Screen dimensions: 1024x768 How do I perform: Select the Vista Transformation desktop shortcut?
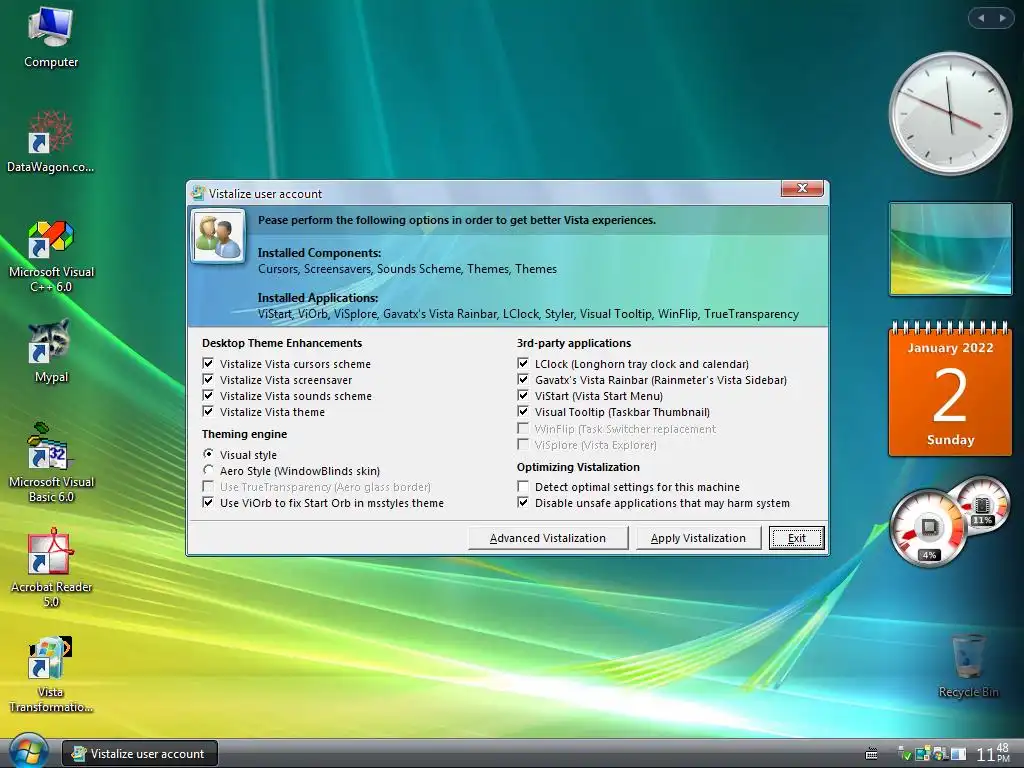click(50, 674)
